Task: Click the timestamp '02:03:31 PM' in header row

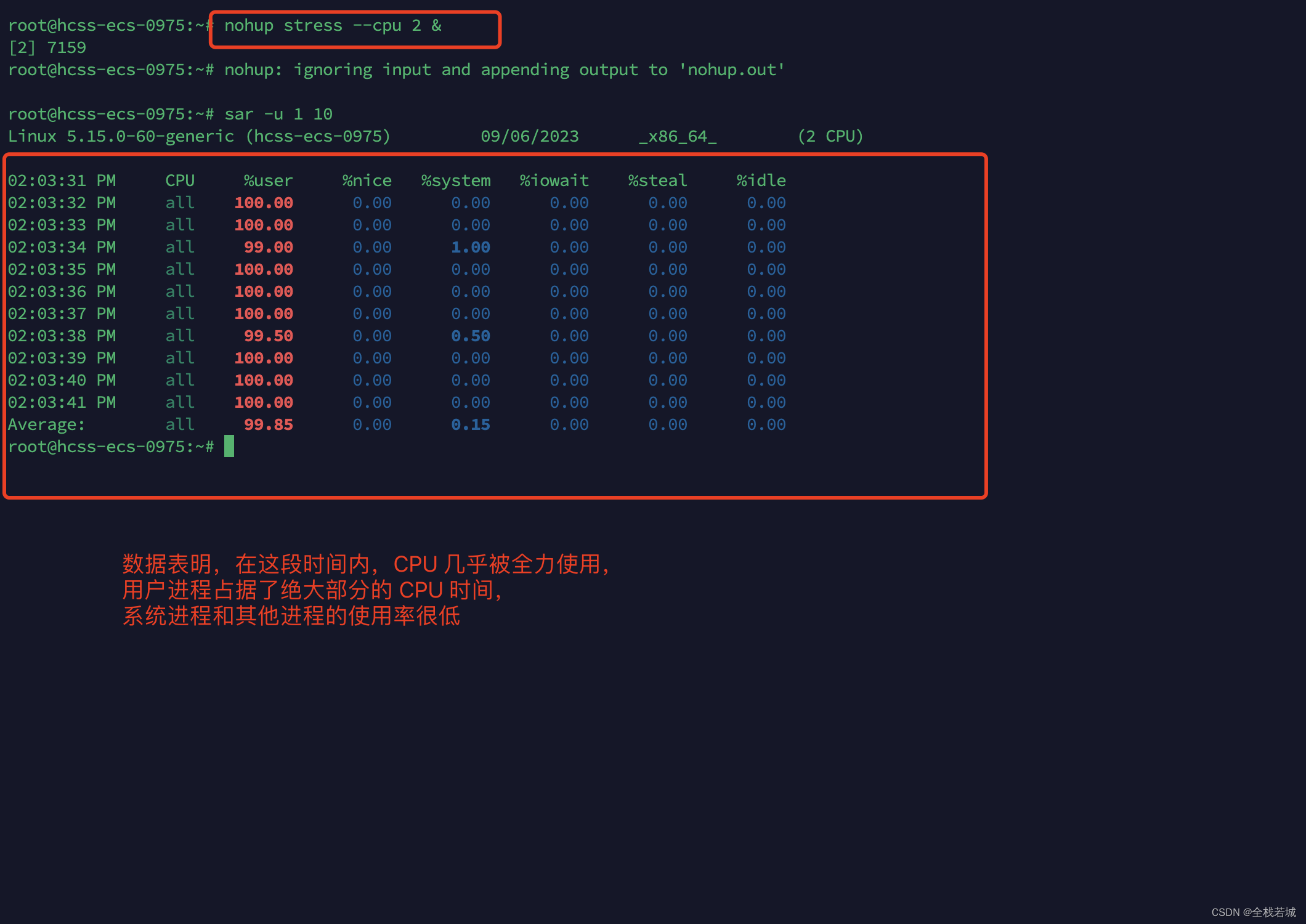Action: click(62, 181)
